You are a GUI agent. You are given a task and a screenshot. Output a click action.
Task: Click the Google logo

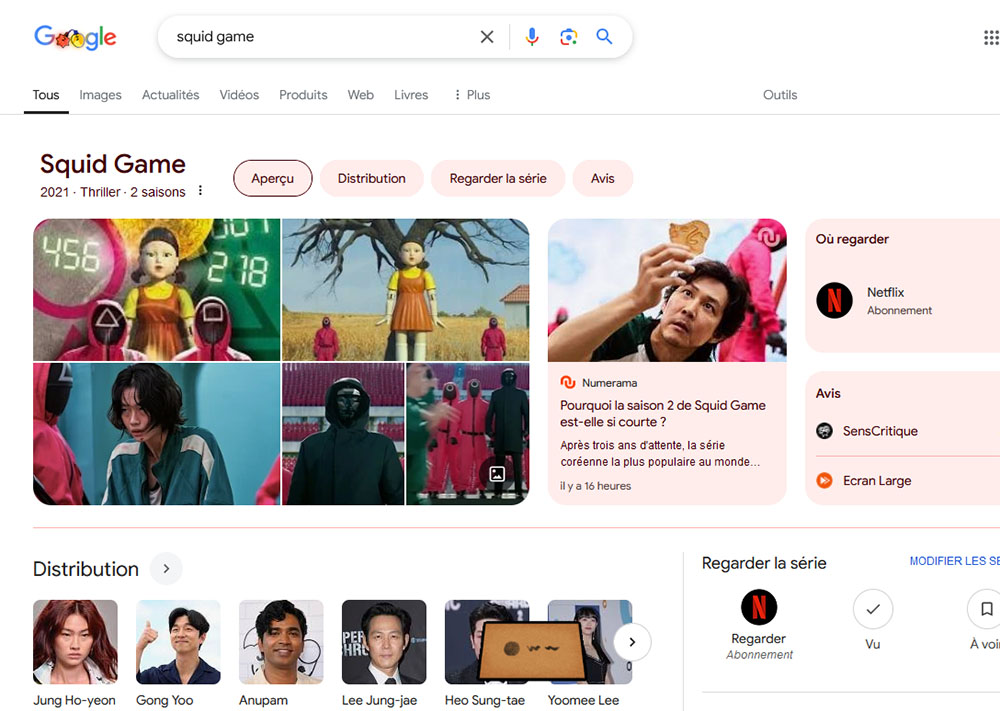[75, 37]
